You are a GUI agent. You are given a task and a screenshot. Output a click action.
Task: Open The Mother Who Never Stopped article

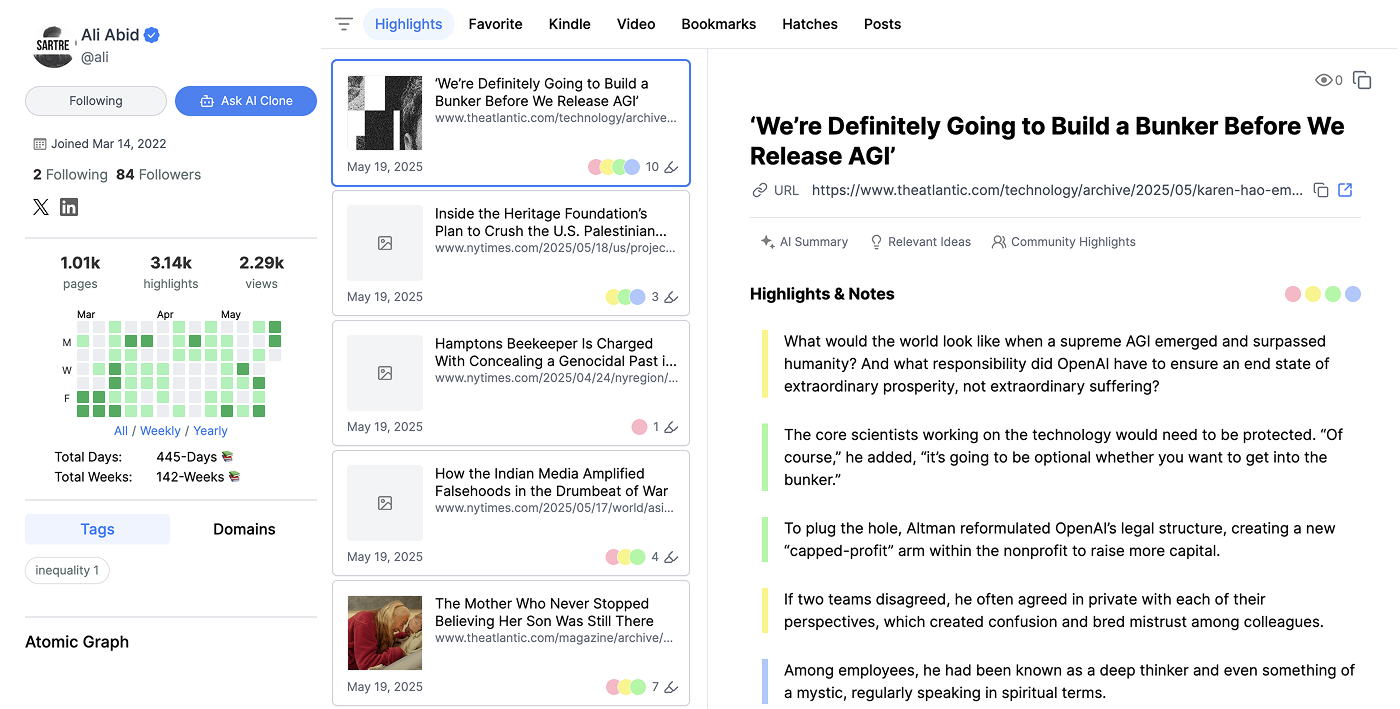pos(510,643)
